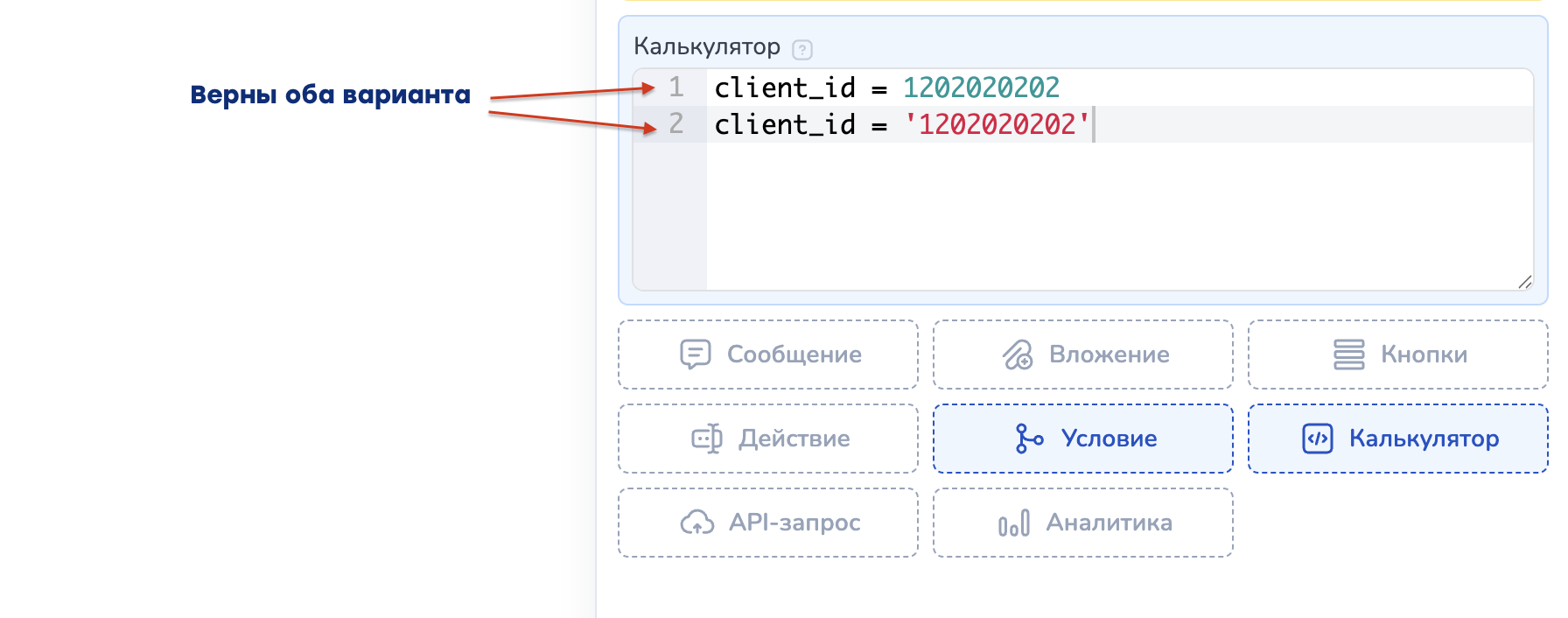
Task: Add a Сообщение block via its chat icon
Action: tap(696, 355)
